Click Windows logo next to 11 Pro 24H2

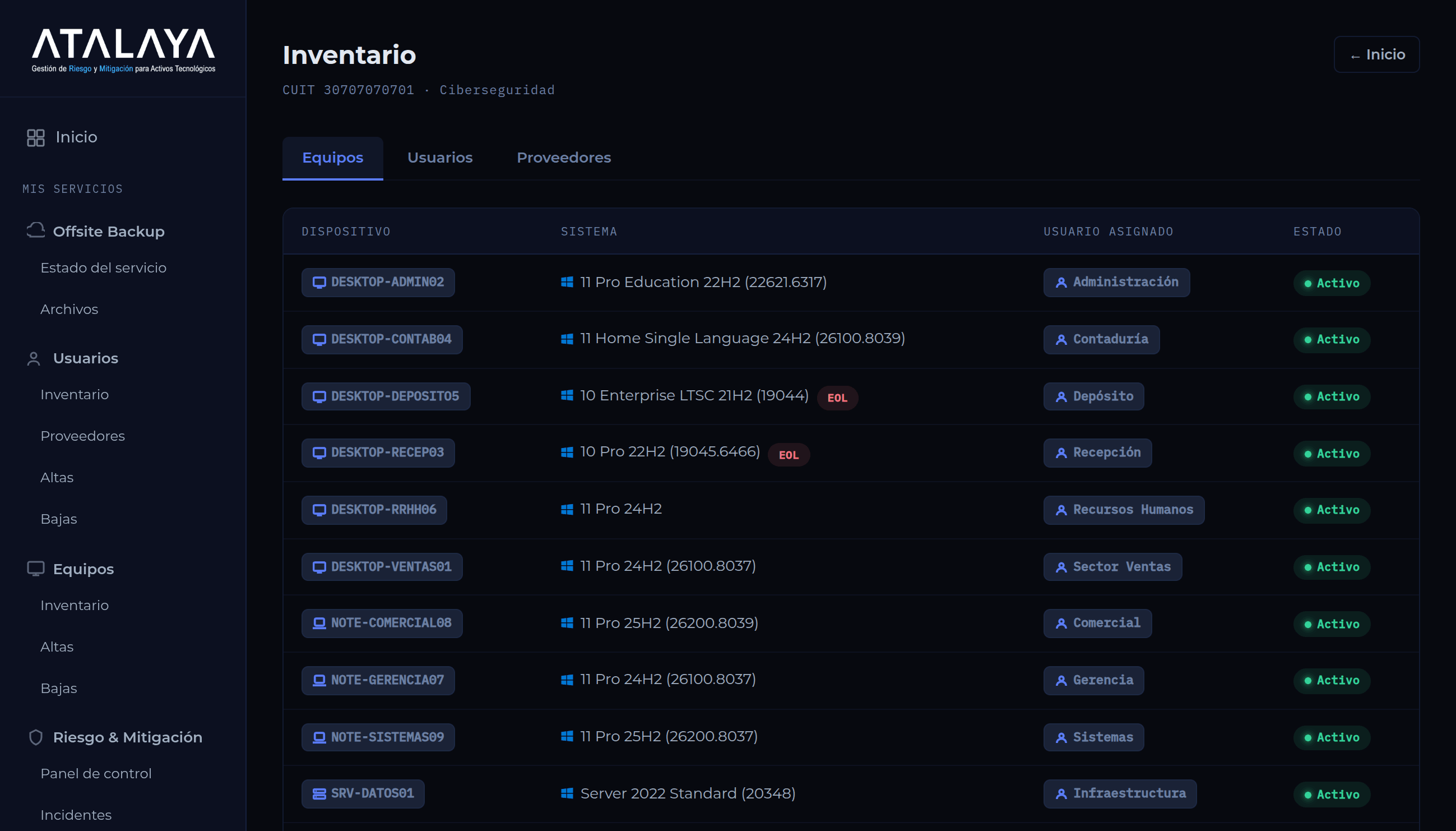[567, 509]
